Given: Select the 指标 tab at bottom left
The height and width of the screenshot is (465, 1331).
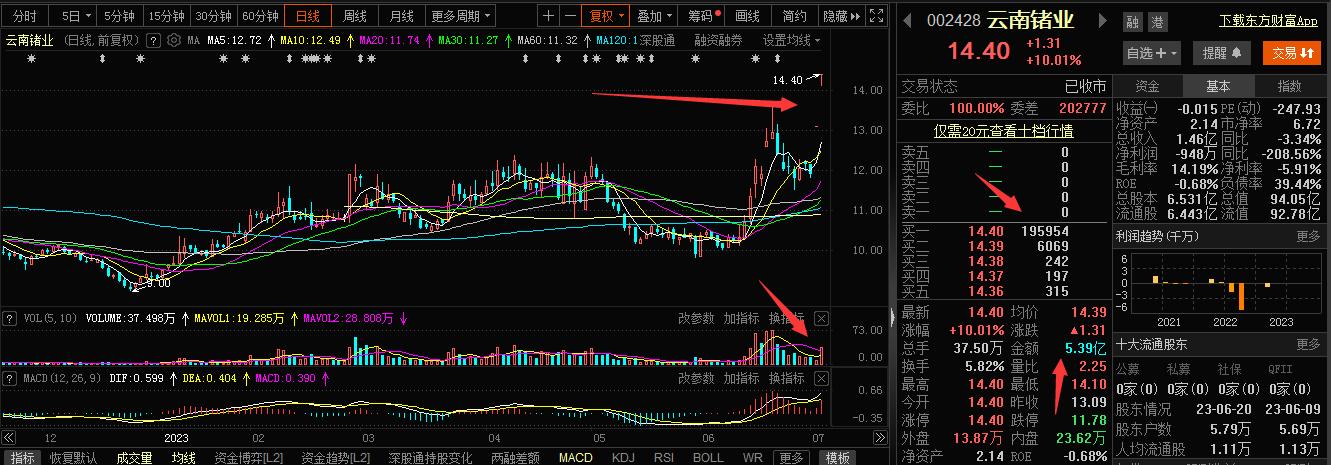Looking at the screenshot, I should pos(22,457).
